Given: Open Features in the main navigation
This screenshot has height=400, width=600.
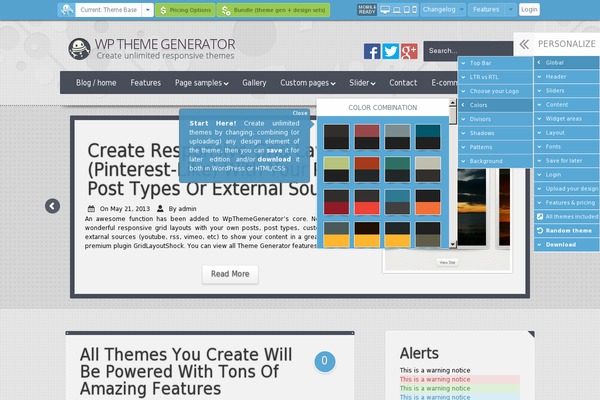Looking at the screenshot, I should (x=145, y=83).
